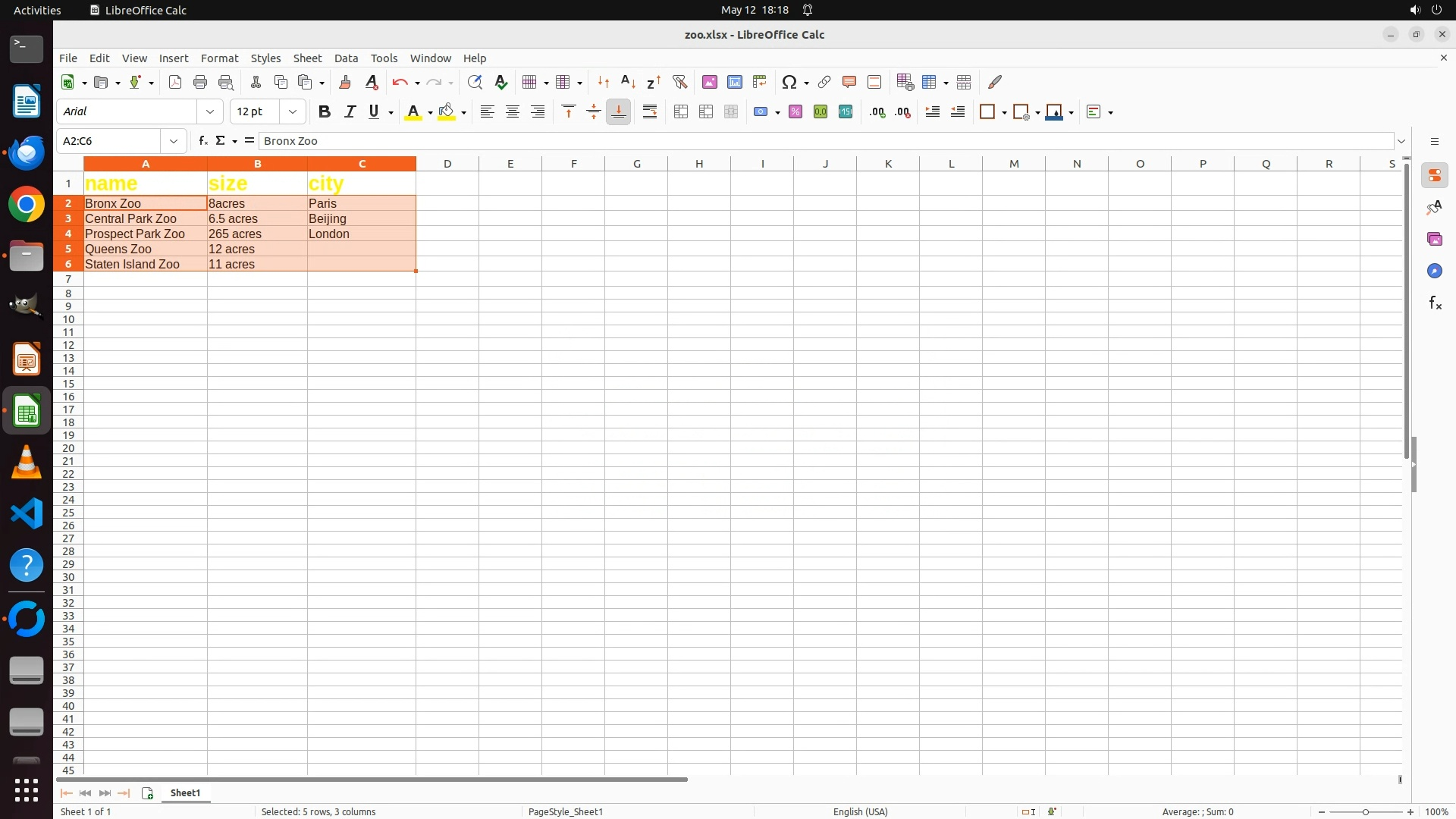Insert a chart using the toolbar icon
Image resolution: width=1456 pixels, height=819 pixels.
(x=734, y=82)
